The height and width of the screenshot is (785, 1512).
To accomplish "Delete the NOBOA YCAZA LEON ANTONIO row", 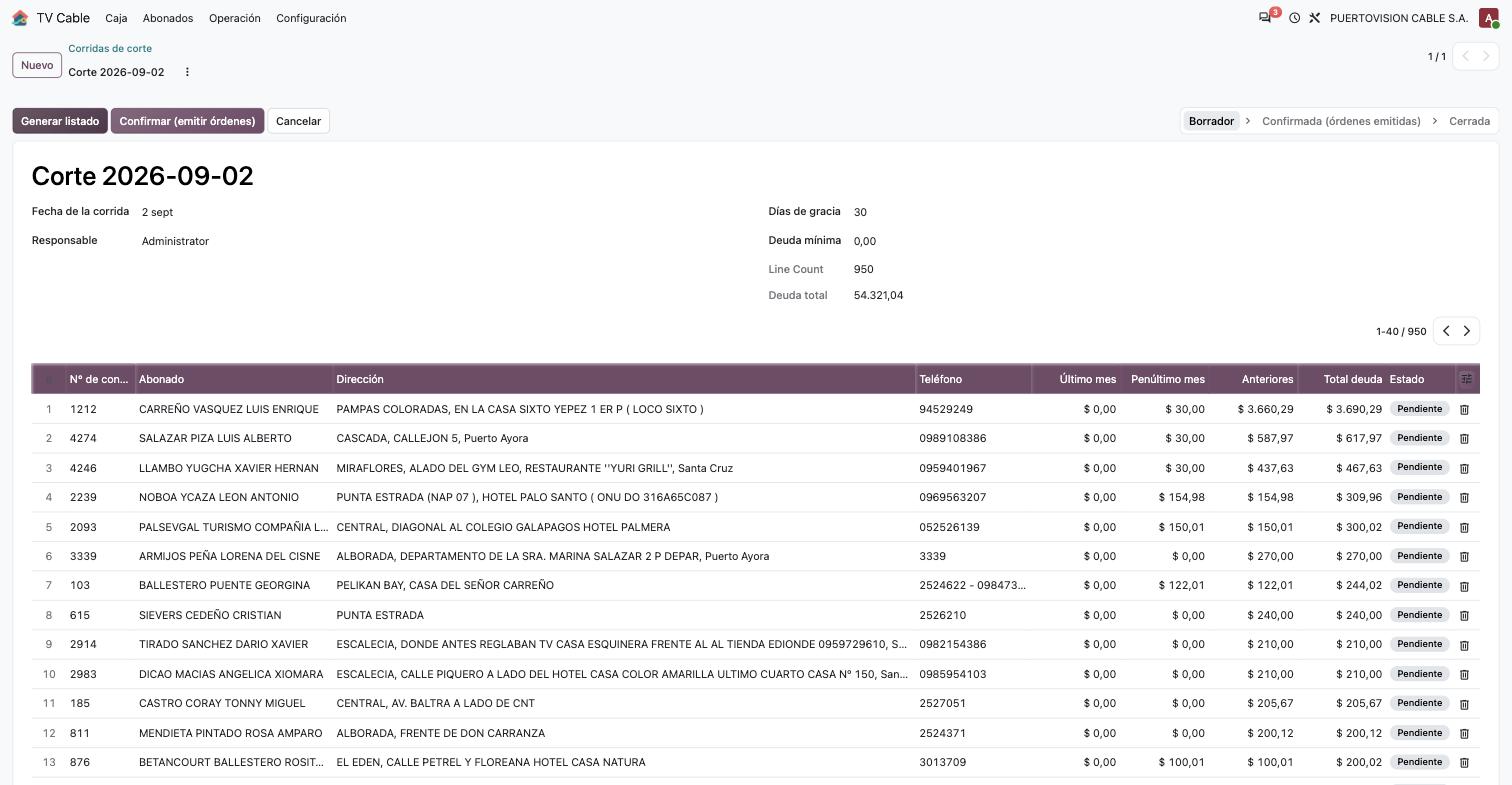I will (x=1464, y=497).
